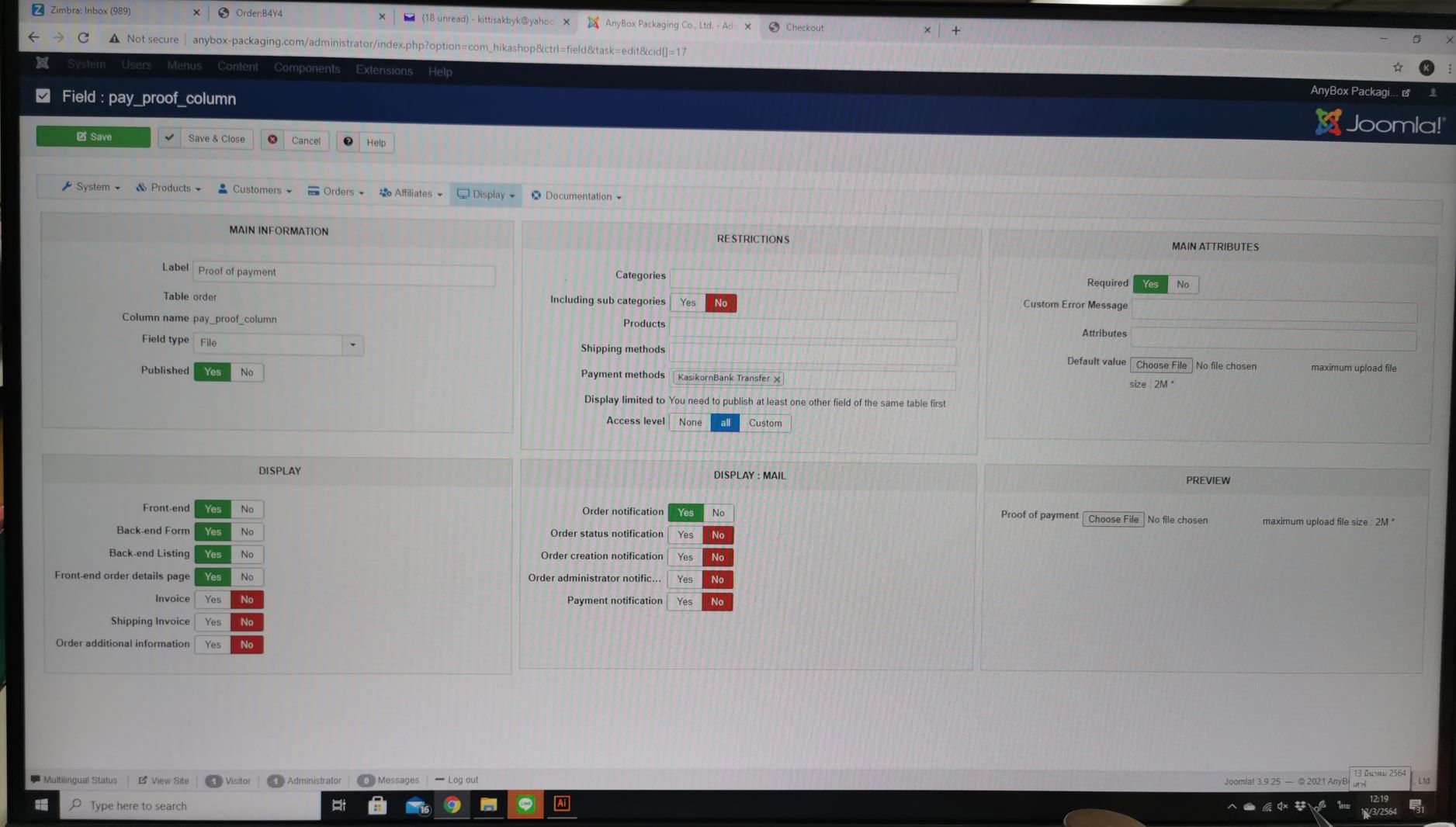This screenshot has height=827, width=1456.
Task: Close the Checkout browser tab
Action: (x=927, y=29)
